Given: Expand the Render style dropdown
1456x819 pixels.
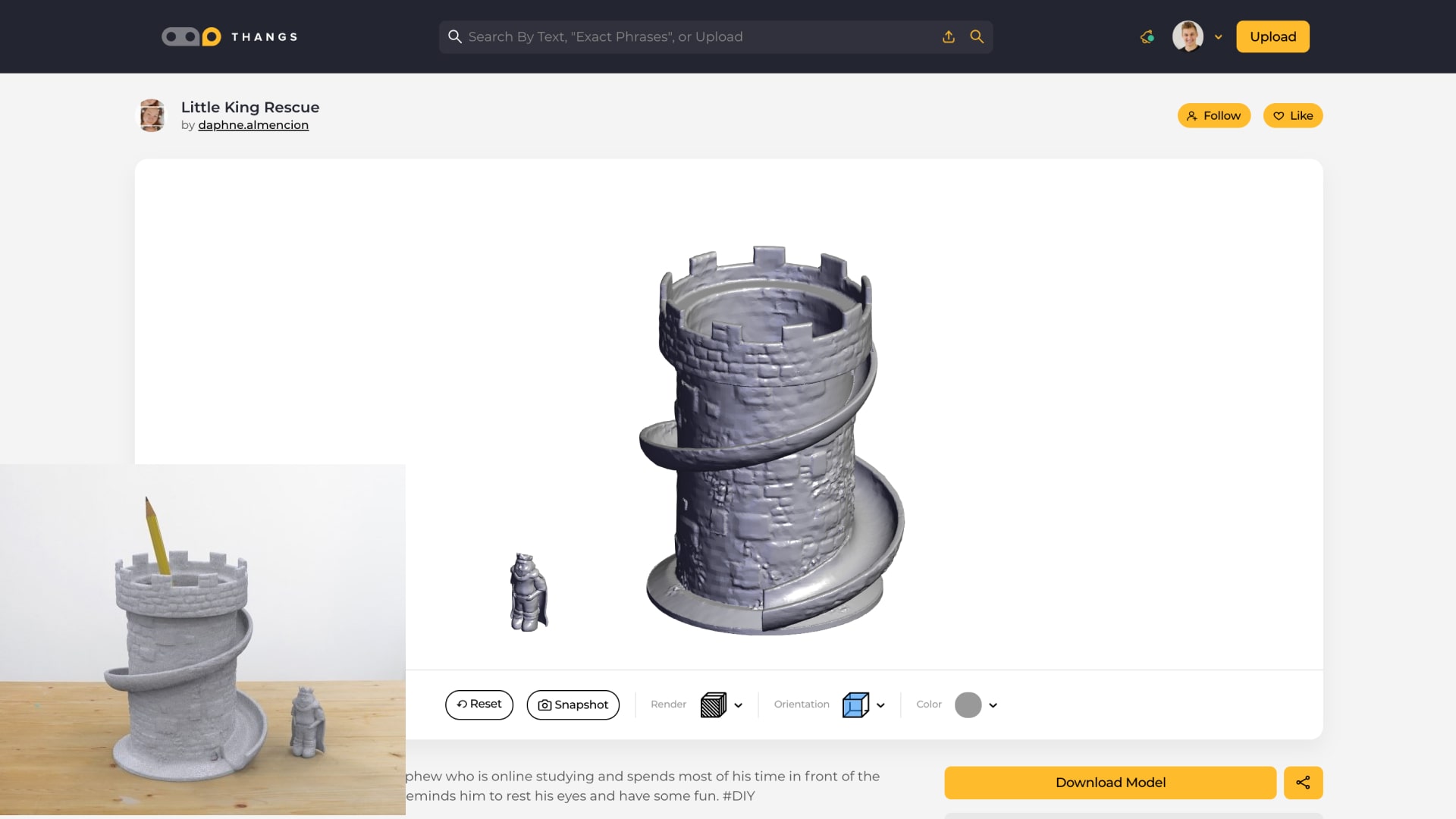Looking at the screenshot, I should (737, 704).
